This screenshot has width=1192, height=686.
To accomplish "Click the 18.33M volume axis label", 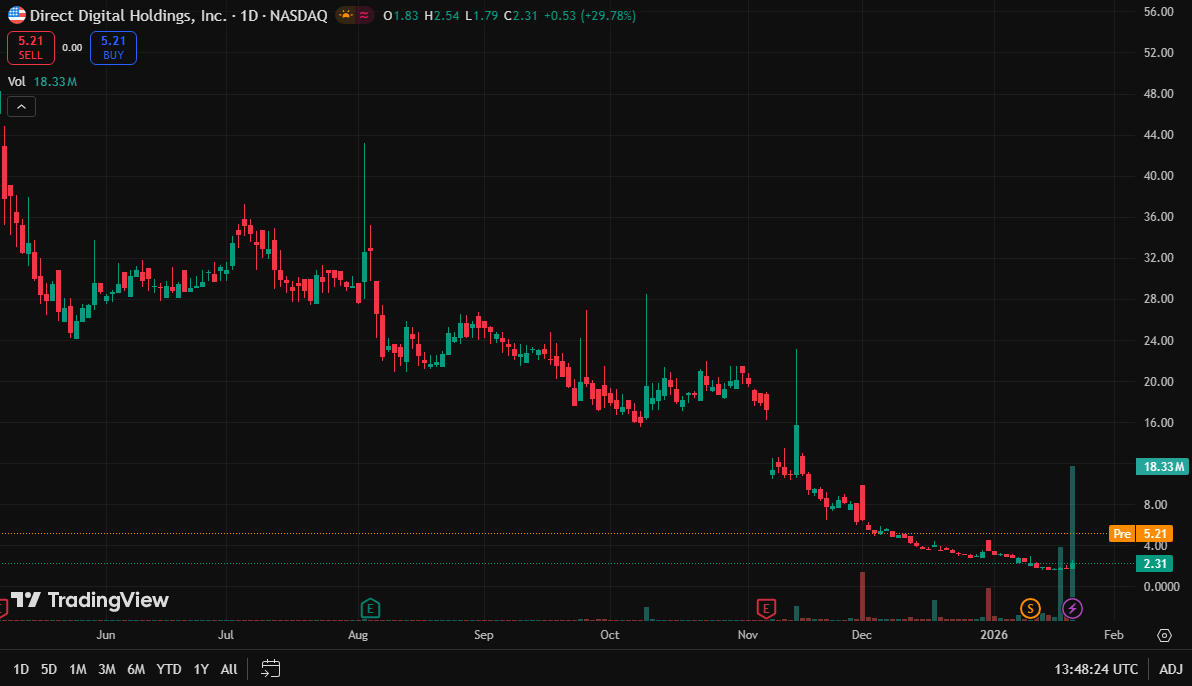I will click(x=1162, y=466).
